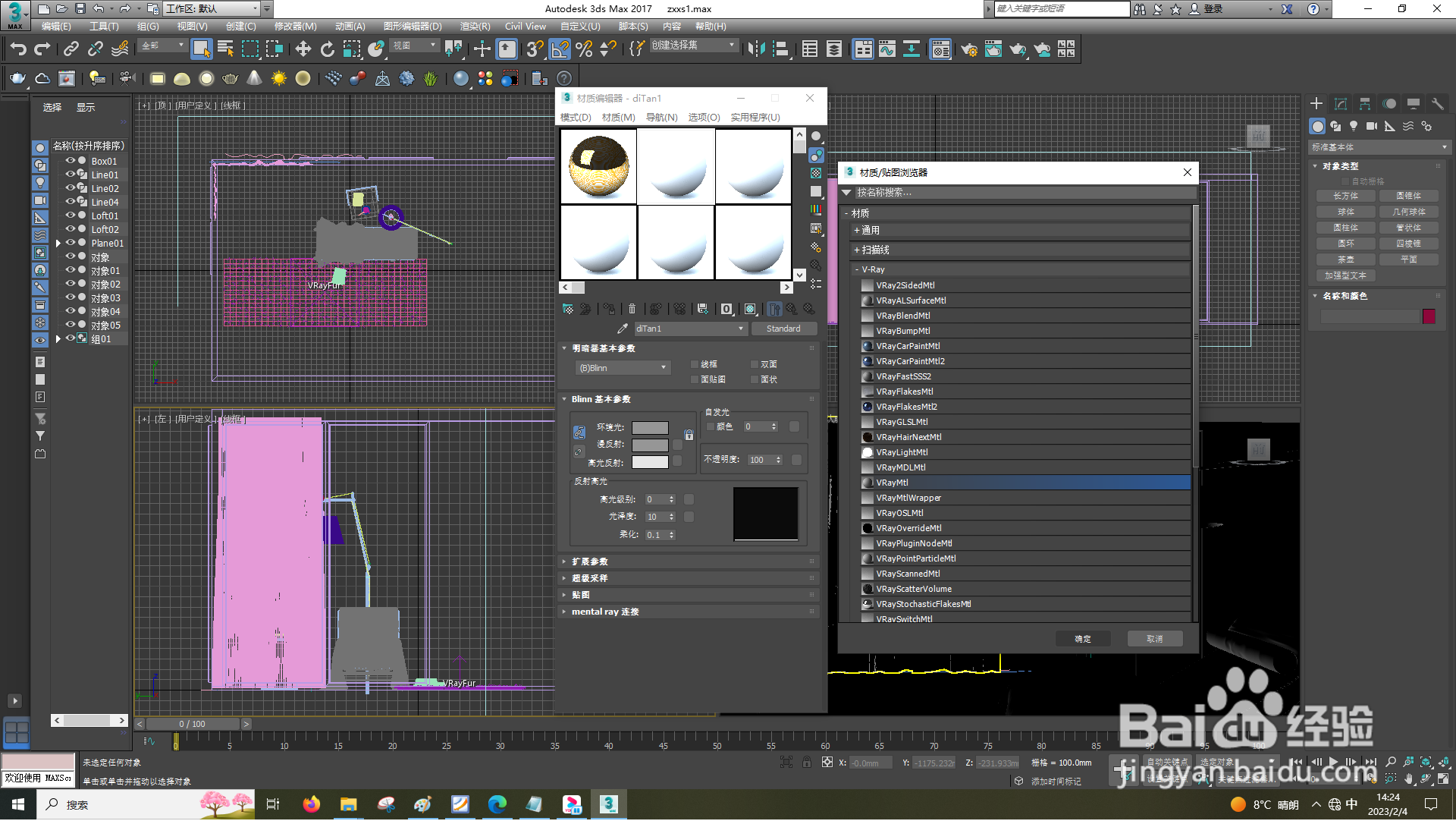Image resolution: width=1456 pixels, height=821 pixels.
Task: Open the 编辑(E) menu
Action: (x=56, y=26)
